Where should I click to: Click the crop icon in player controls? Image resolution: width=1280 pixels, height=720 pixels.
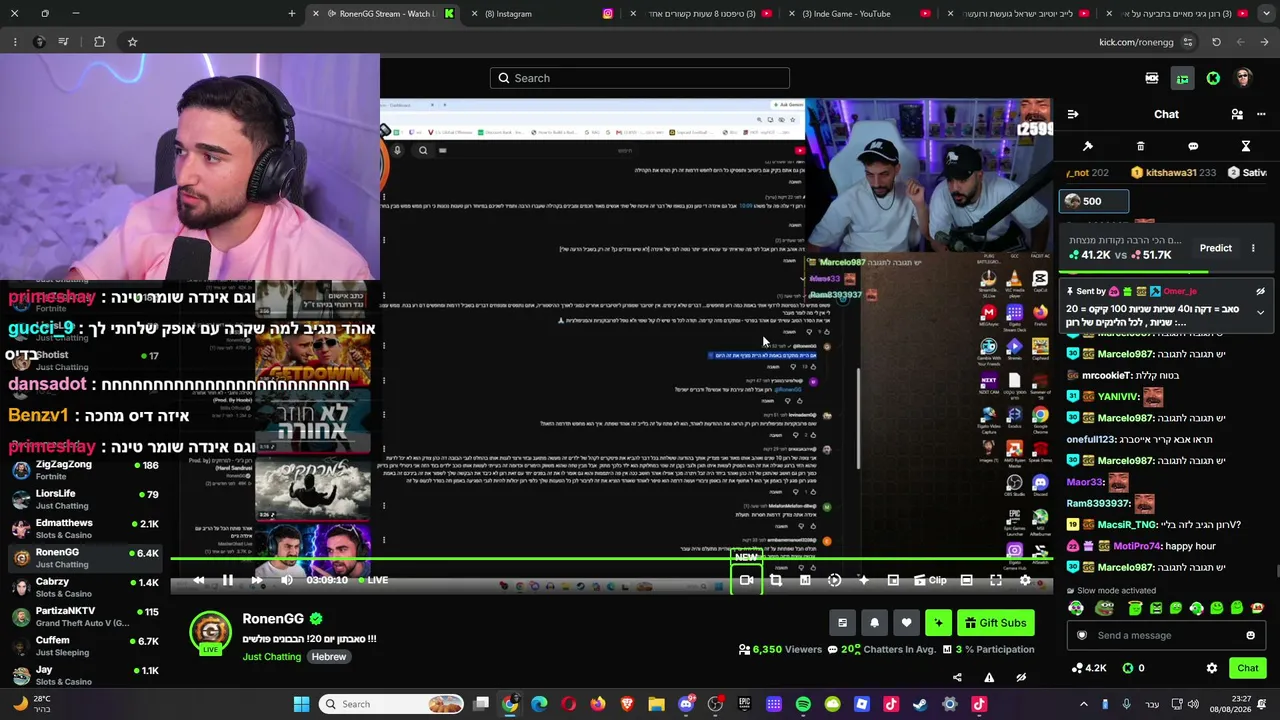coord(775,580)
